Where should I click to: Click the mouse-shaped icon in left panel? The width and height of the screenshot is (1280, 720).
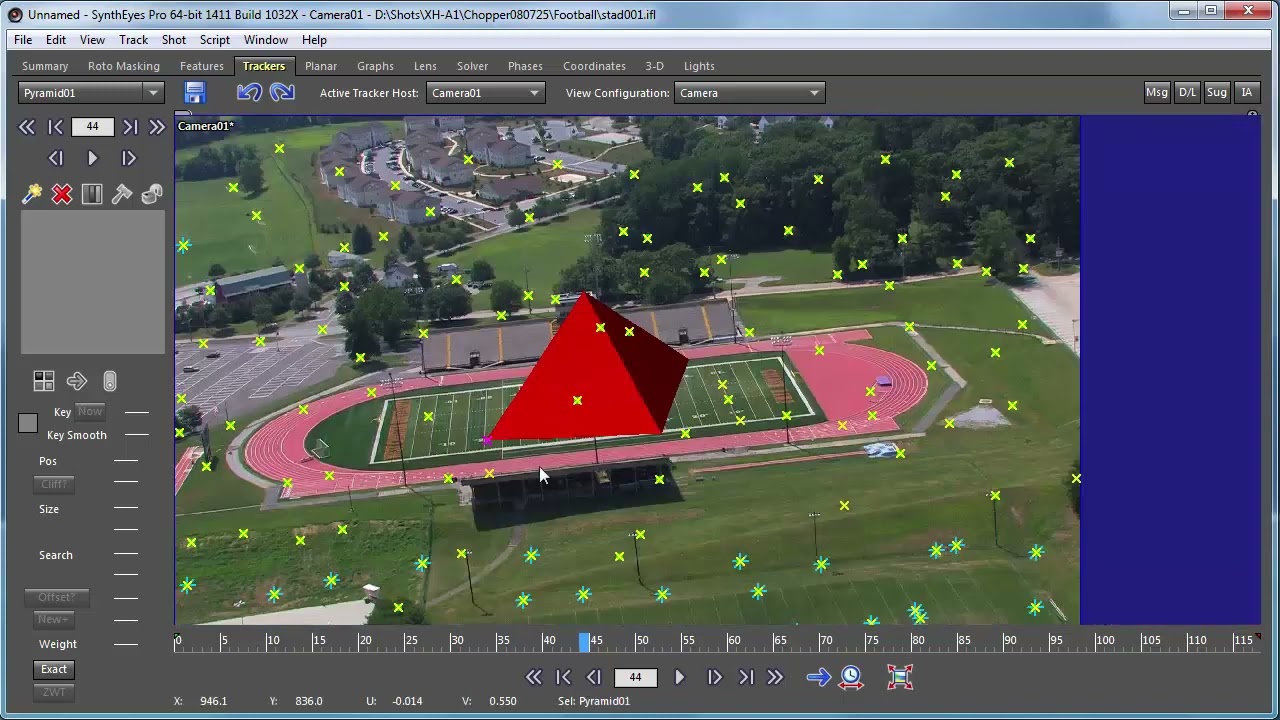click(x=110, y=381)
